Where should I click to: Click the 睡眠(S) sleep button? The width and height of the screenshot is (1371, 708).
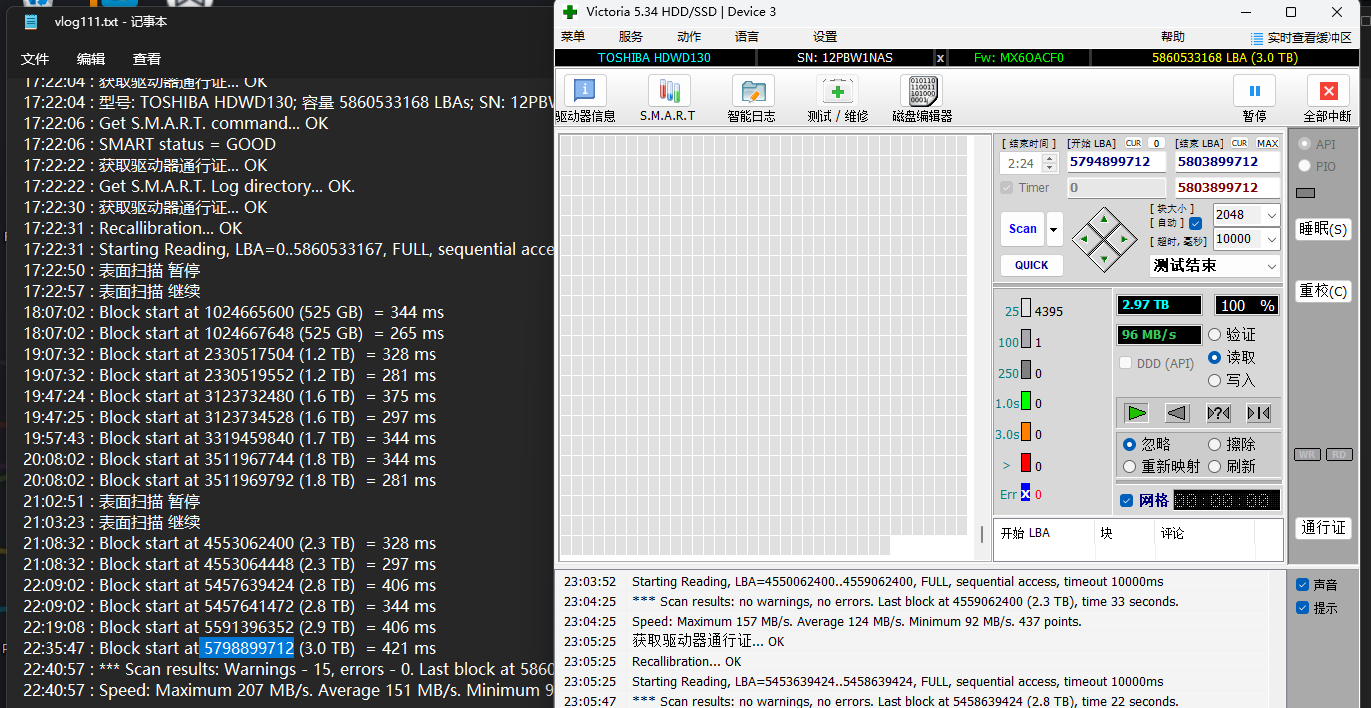[x=1323, y=229]
